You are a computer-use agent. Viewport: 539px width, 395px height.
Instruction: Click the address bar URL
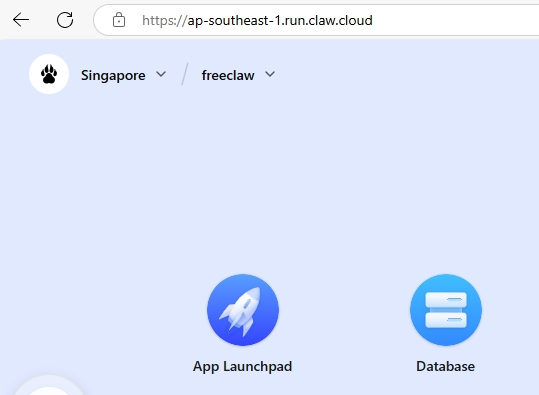(257, 21)
